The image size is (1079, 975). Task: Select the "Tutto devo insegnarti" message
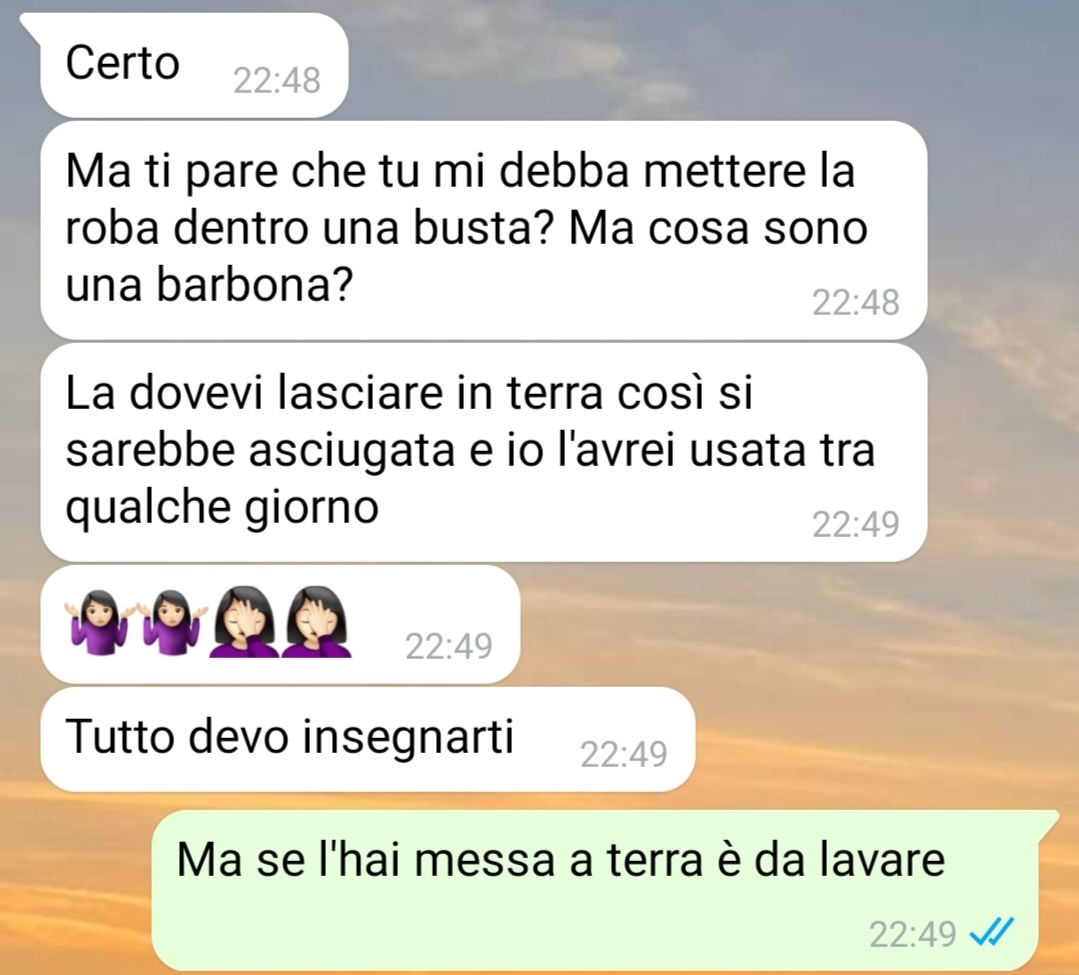coord(367,738)
